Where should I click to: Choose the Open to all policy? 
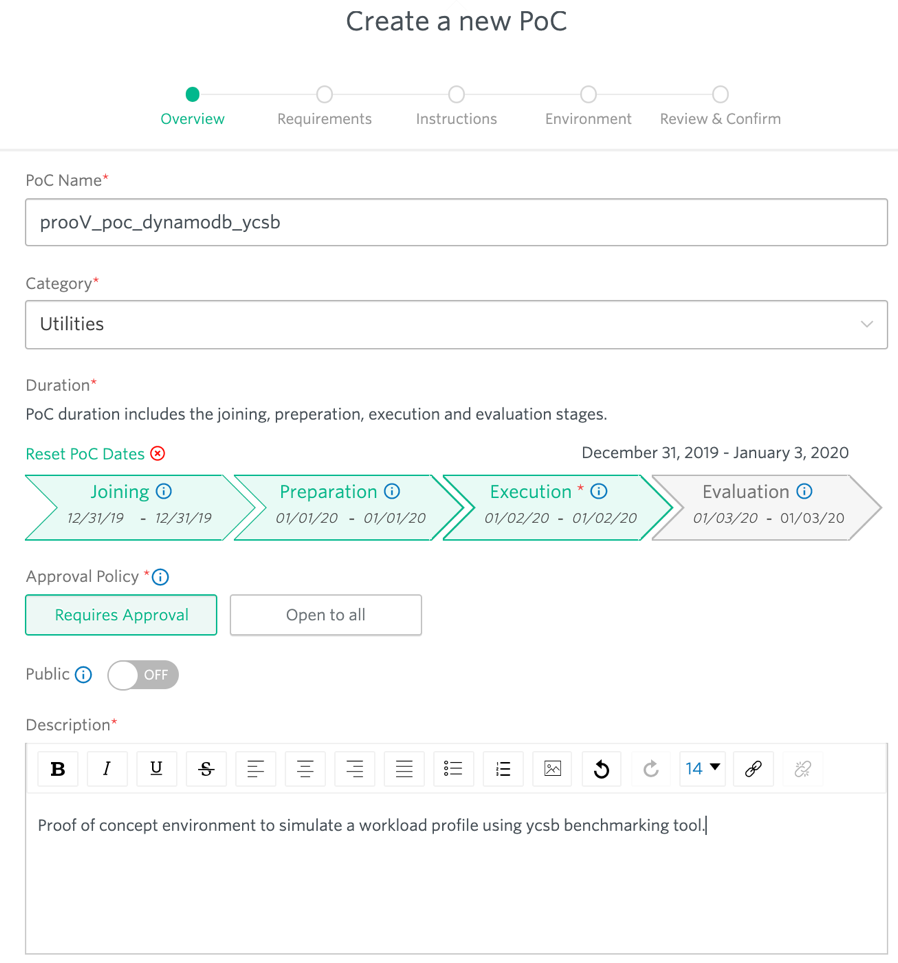[326, 615]
